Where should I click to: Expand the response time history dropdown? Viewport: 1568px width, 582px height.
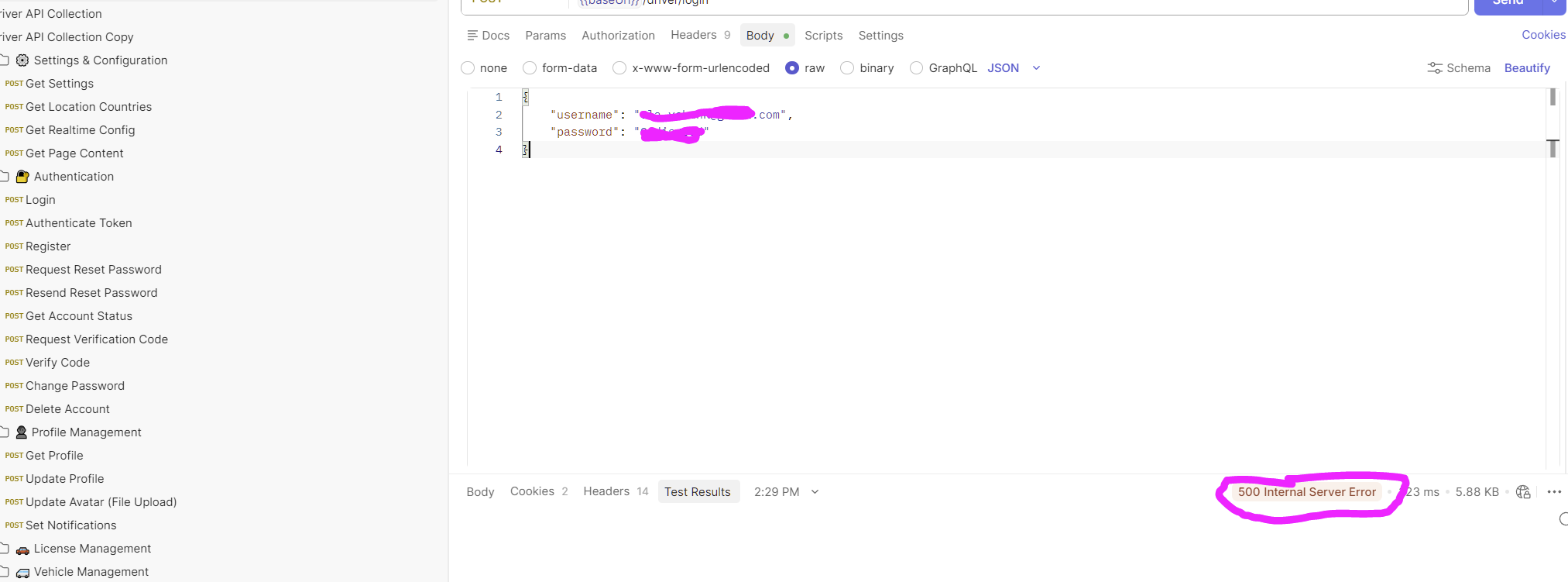tap(815, 492)
